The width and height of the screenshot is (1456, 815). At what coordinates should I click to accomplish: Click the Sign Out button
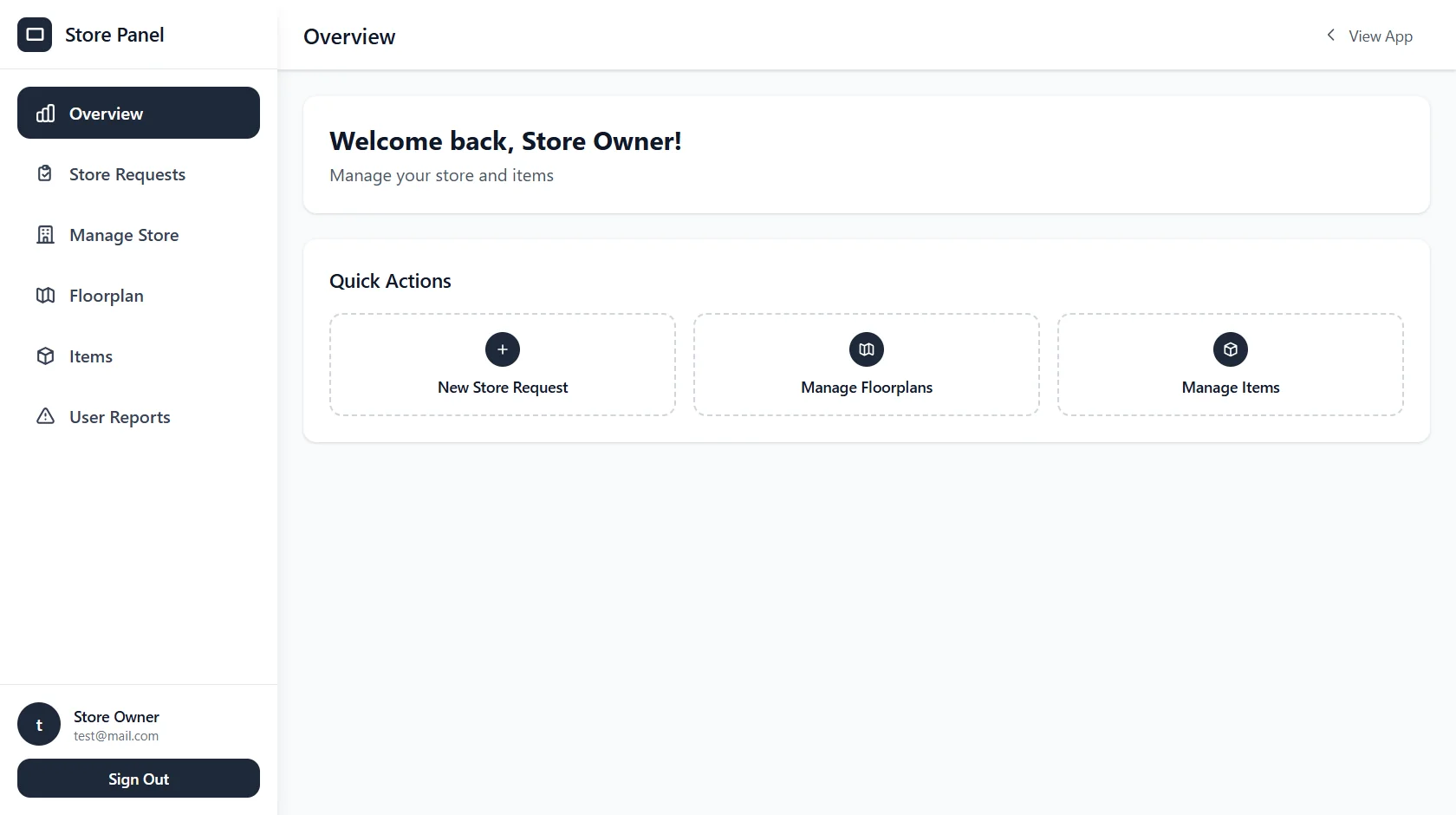click(139, 778)
